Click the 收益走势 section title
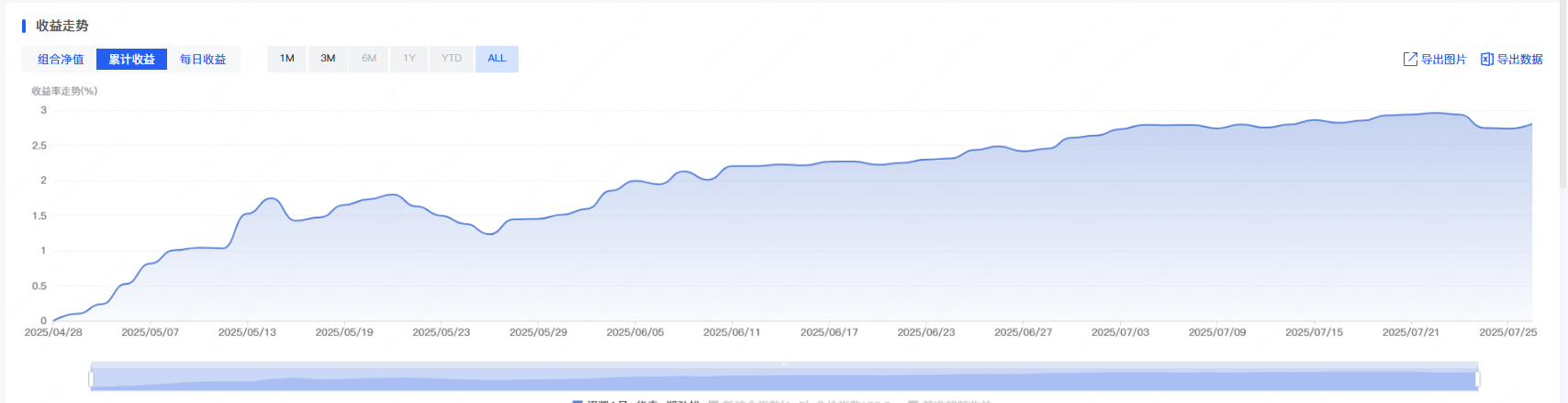Image resolution: width=1568 pixels, height=403 pixels. click(62, 26)
